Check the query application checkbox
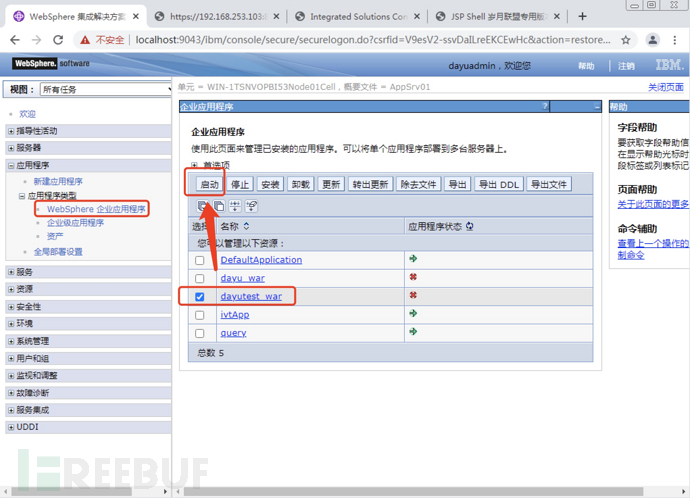690x498 pixels. (200, 333)
